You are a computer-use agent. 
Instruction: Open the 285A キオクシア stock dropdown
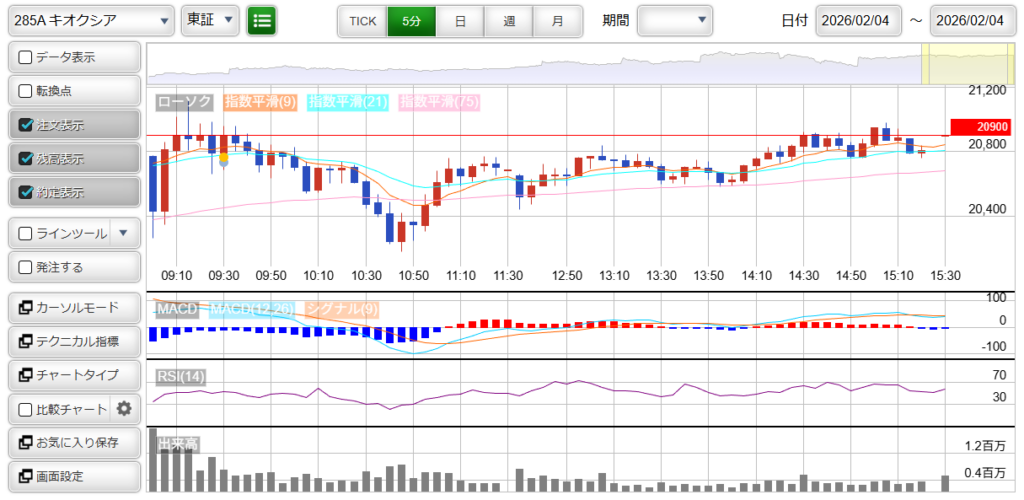[90, 20]
